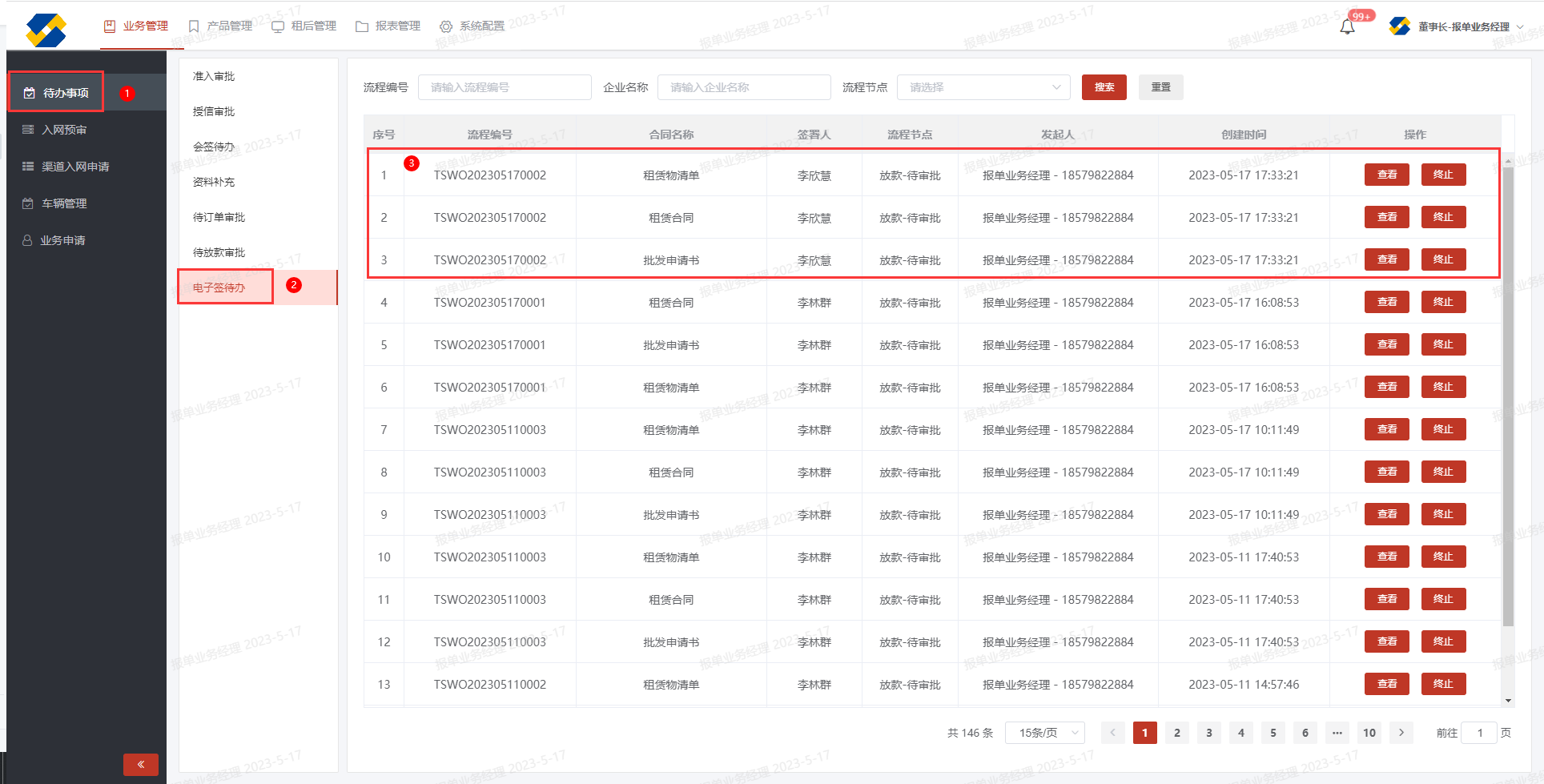Select 待放款审批 in the submenu
1544x784 pixels.
(219, 252)
